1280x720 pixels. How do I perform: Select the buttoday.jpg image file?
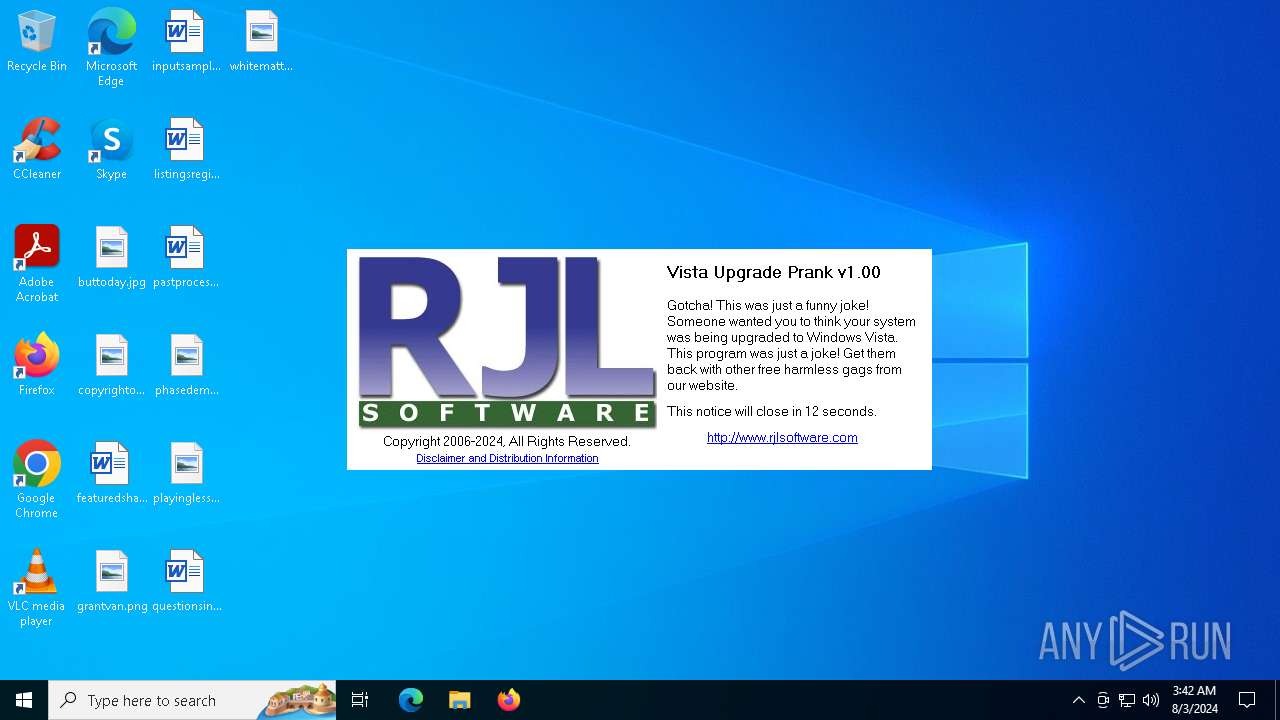tap(111, 258)
